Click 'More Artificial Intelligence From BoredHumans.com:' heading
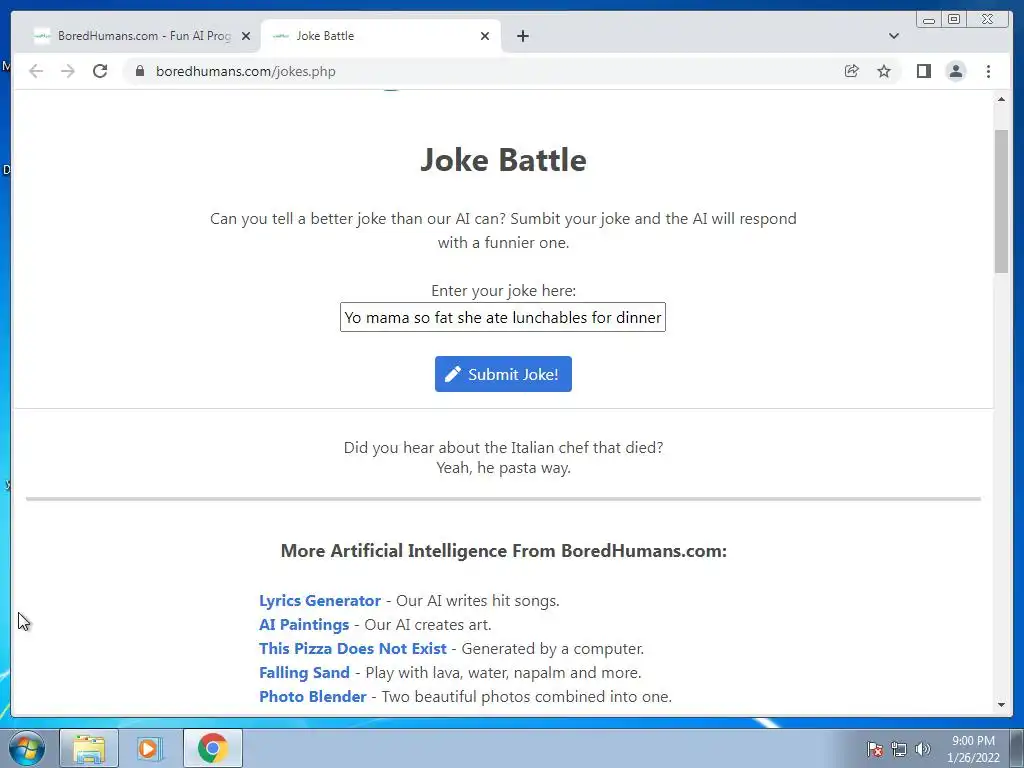Screen dimensions: 1024x768 (x=503, y=551)
